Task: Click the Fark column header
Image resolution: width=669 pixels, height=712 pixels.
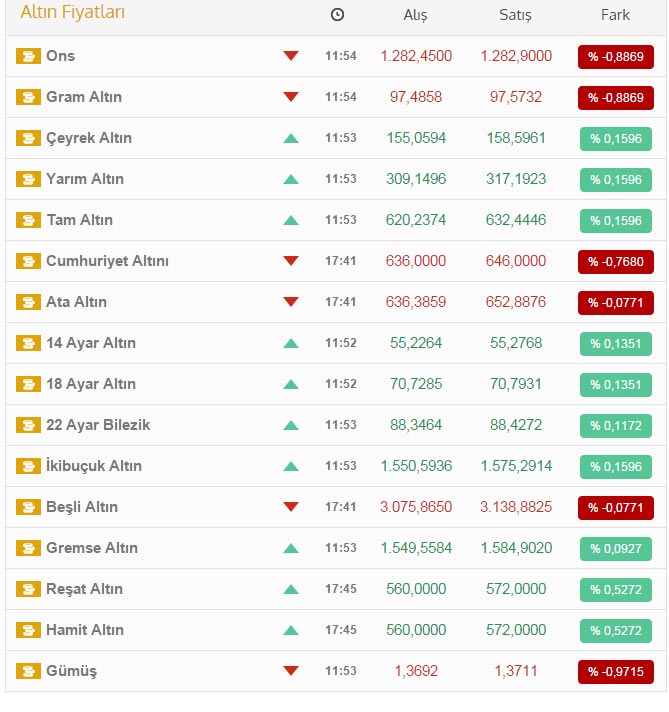Action: click(615, 15)
